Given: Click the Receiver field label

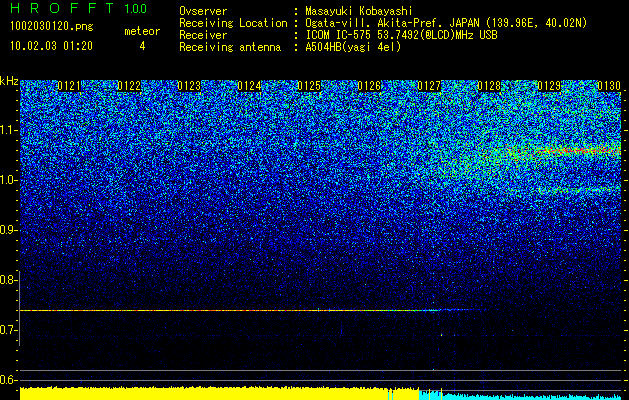Looking at the screenshot, I should pos(203,35).
